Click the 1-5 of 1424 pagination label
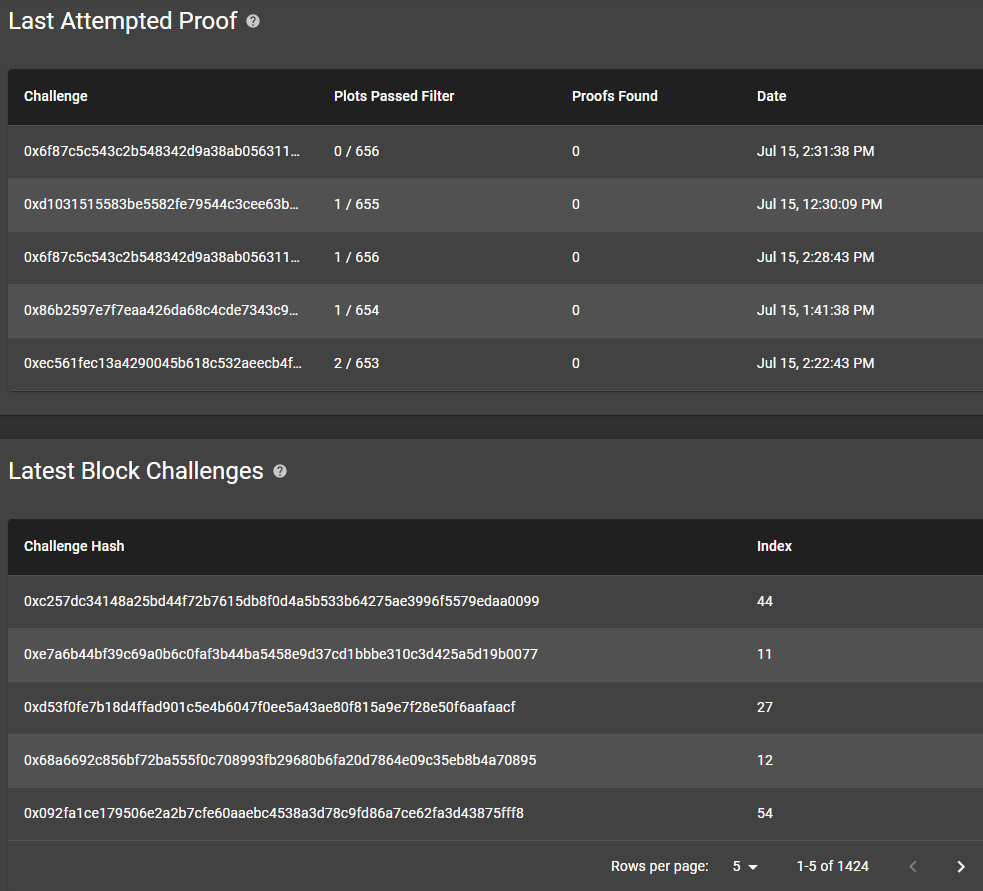Screen dimensions: 983x891 pyautogui.click(x=834, y=866)
